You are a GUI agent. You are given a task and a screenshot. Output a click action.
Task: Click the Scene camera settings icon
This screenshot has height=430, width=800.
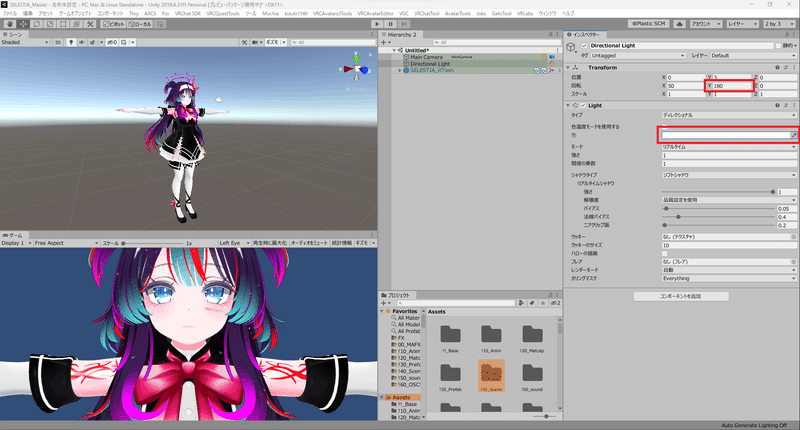pos(256,42)
